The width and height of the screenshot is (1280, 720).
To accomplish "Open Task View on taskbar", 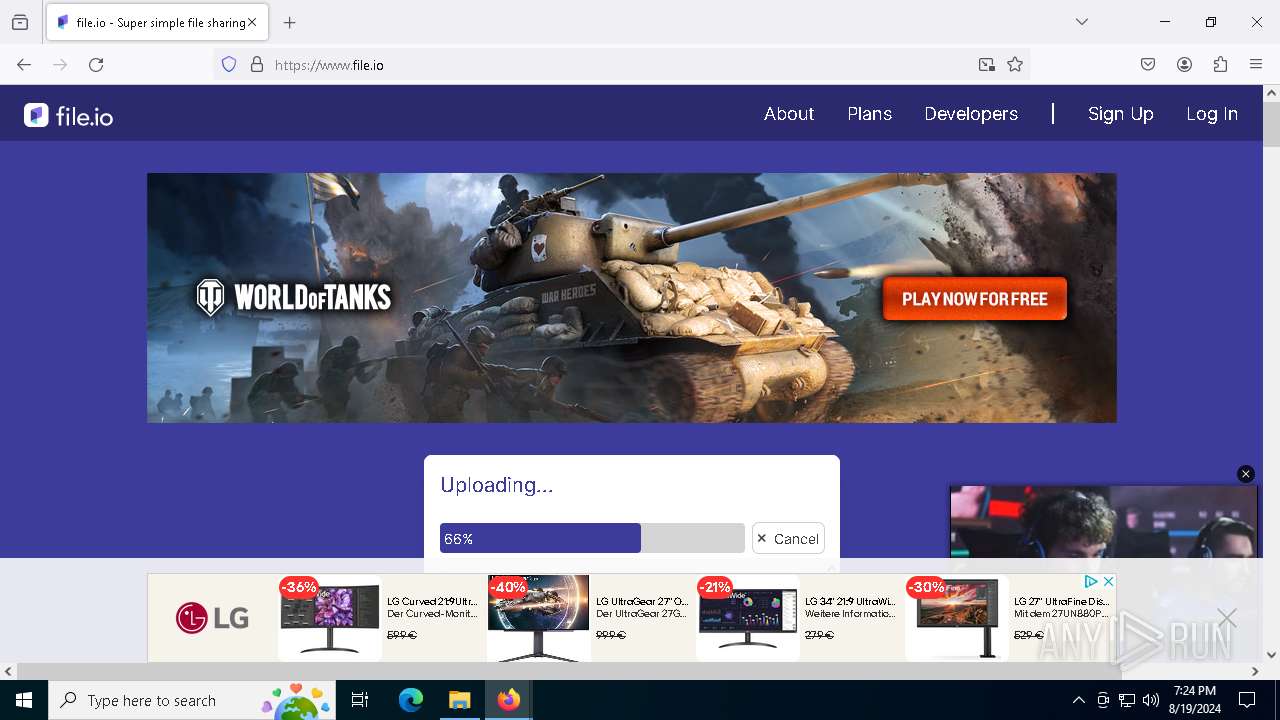I will coord(360,700).
